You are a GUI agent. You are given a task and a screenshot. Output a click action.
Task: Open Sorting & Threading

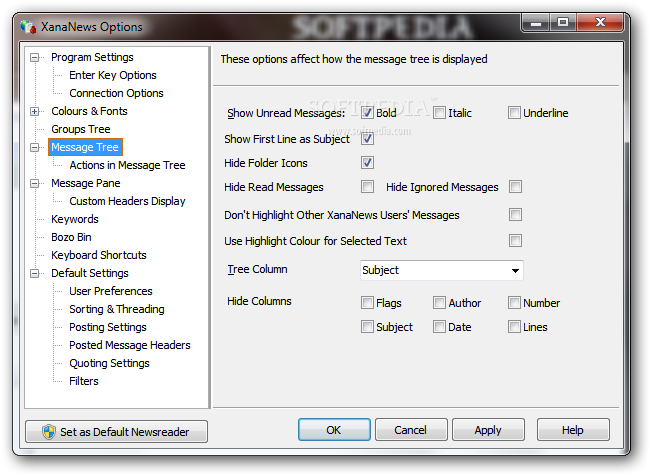(x=117, y=309)
